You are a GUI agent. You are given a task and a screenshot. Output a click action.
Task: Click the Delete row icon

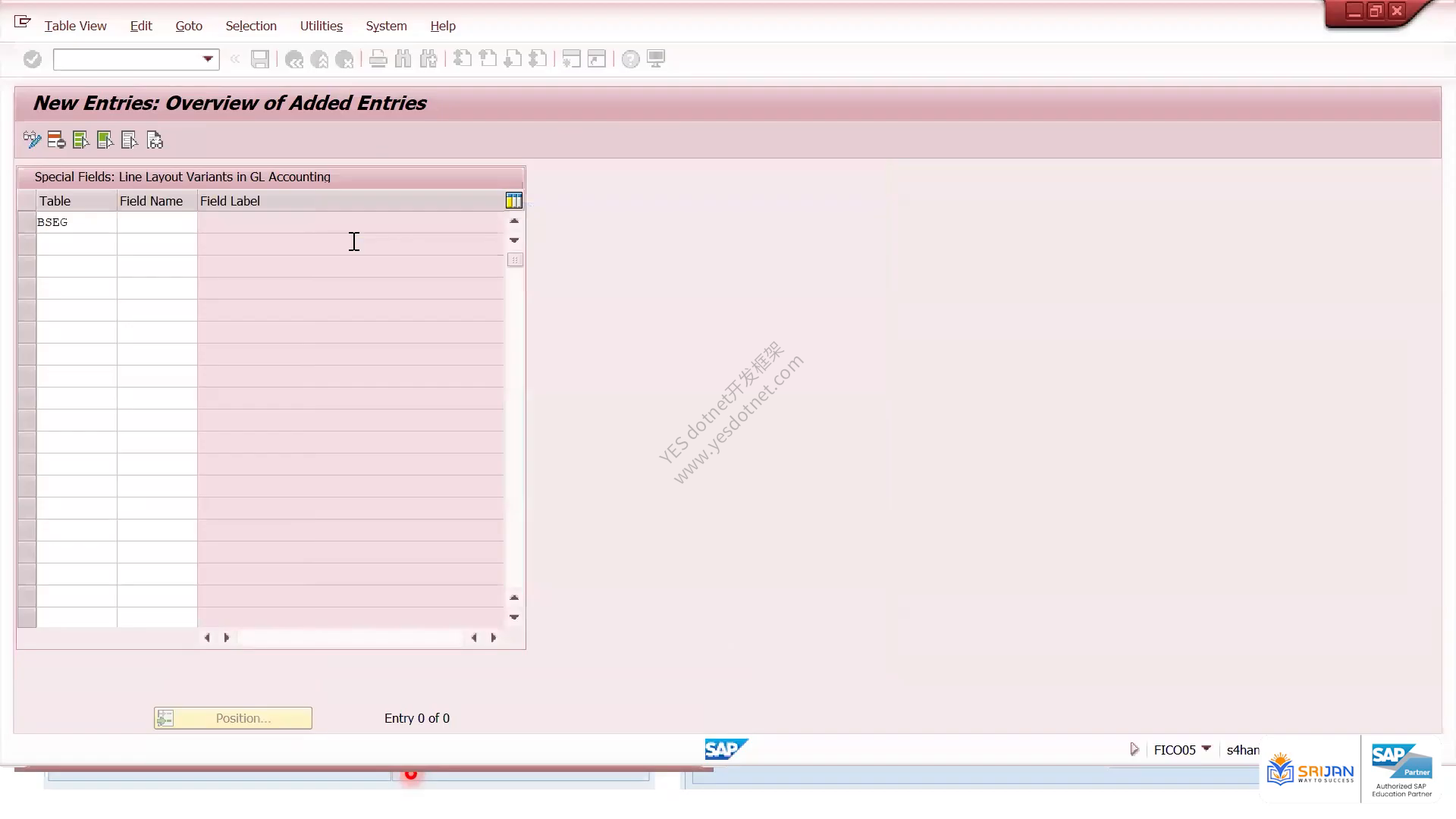point(56,140)
